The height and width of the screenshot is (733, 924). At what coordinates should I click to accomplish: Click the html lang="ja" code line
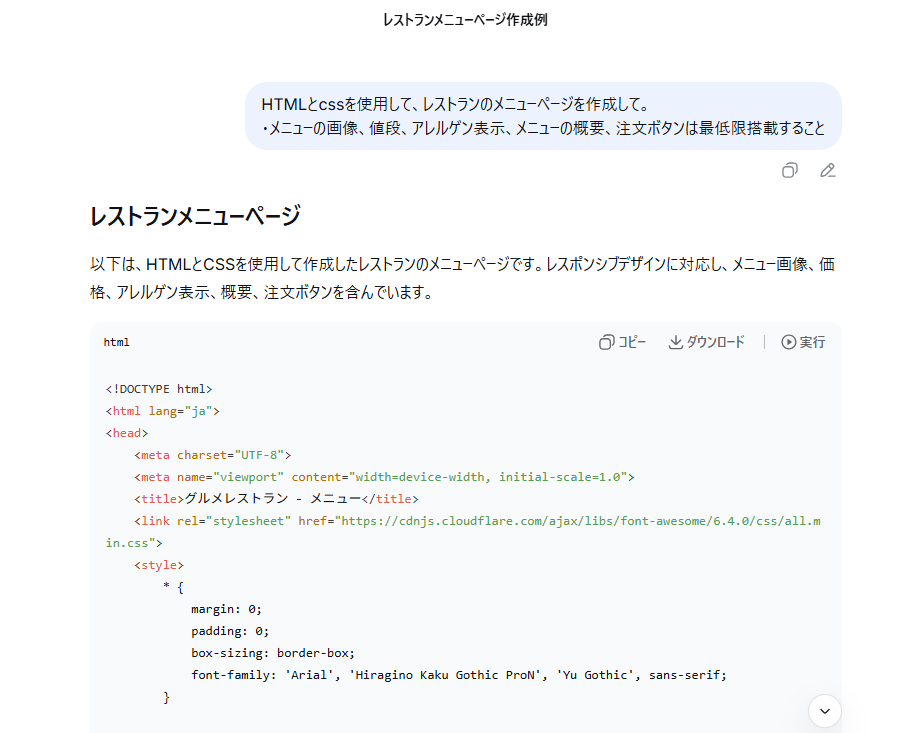[163, 411]
